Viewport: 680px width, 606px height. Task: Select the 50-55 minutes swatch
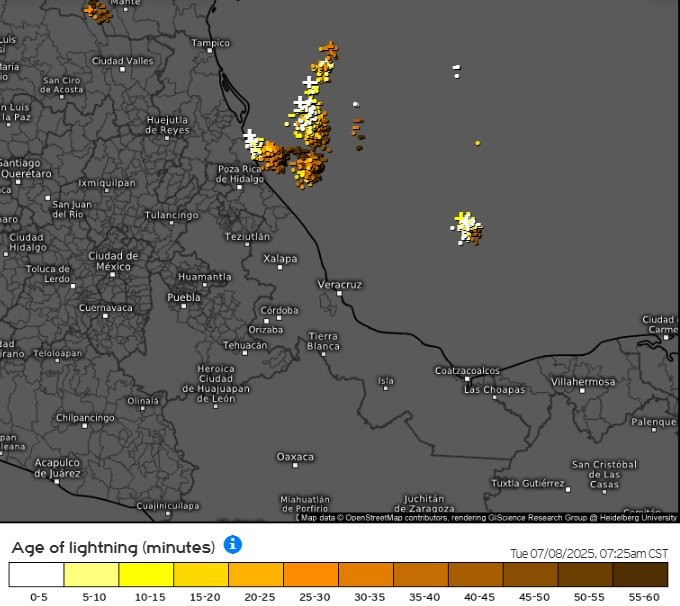(586, 575)
